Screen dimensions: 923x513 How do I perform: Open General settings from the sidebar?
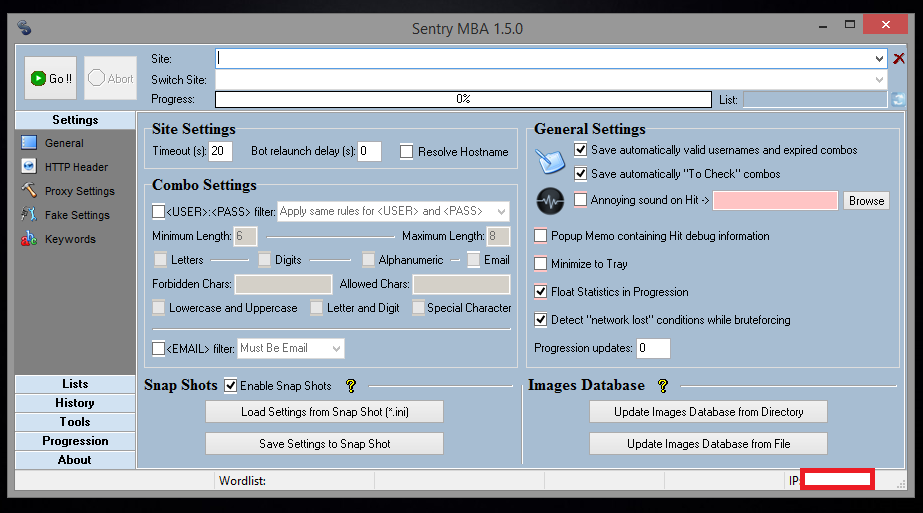tap(64, 143)
